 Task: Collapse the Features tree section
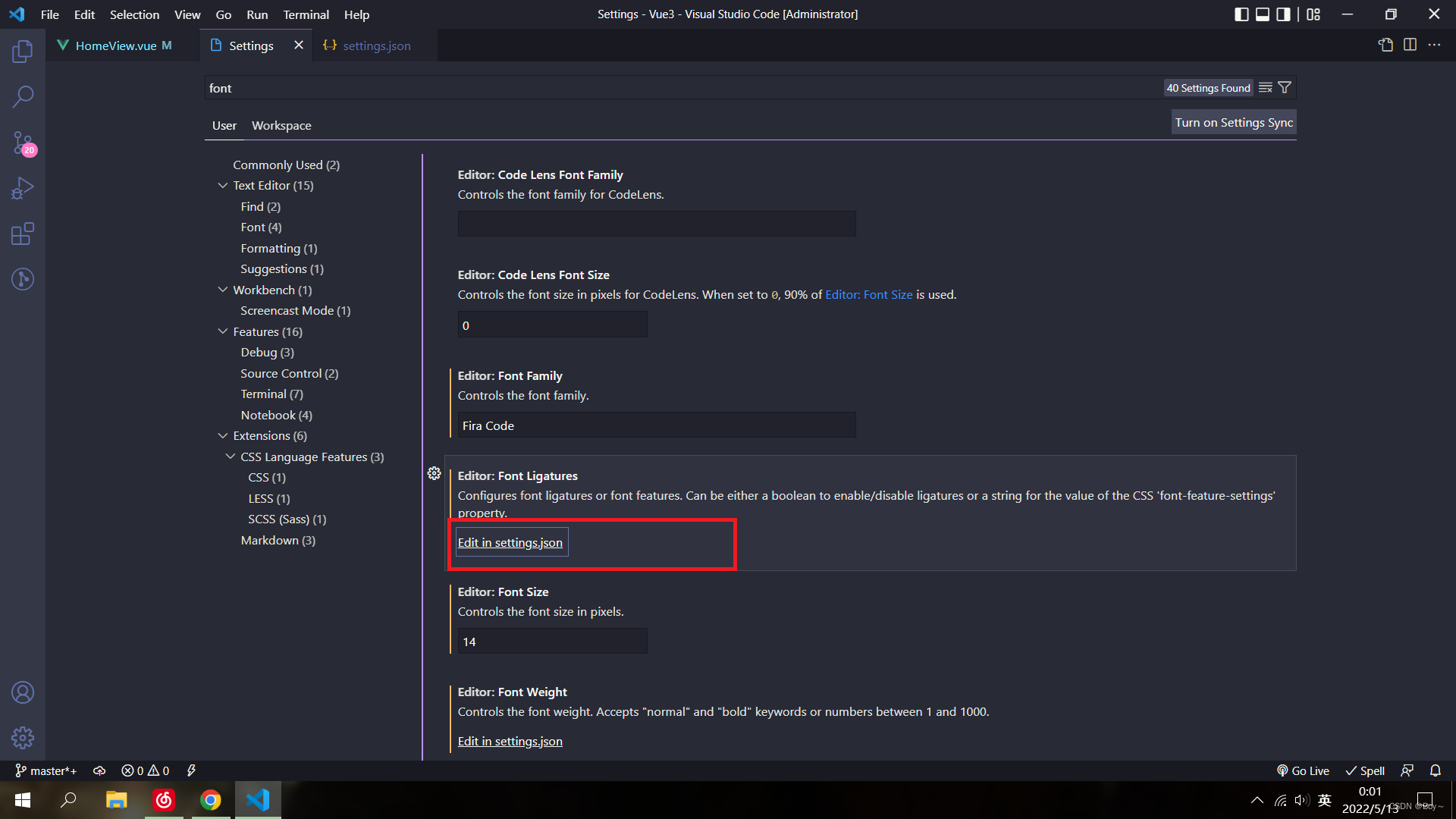pos(223,331)
